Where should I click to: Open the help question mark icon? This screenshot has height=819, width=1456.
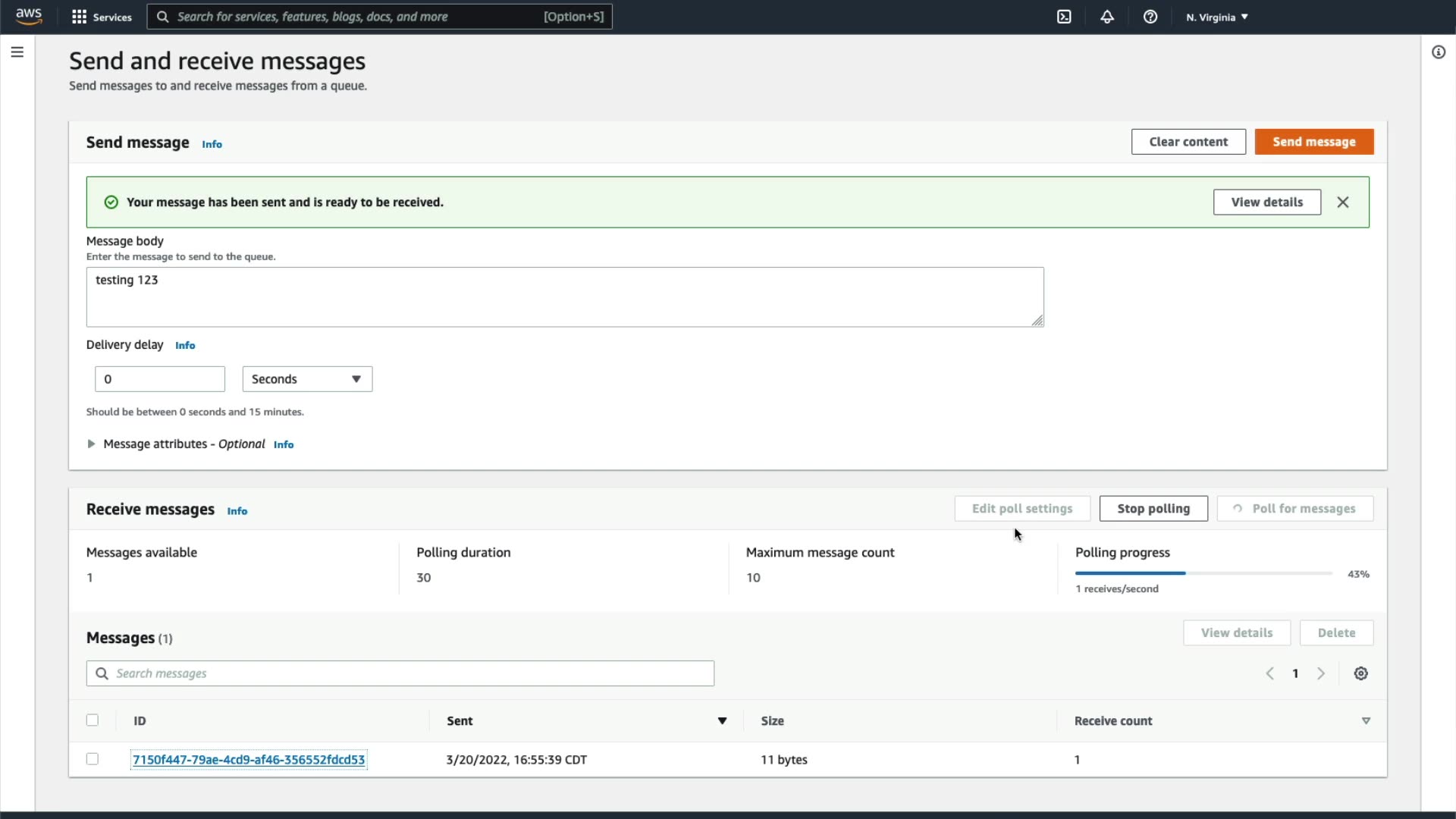pyautogui.click(x=1150, y=17)
